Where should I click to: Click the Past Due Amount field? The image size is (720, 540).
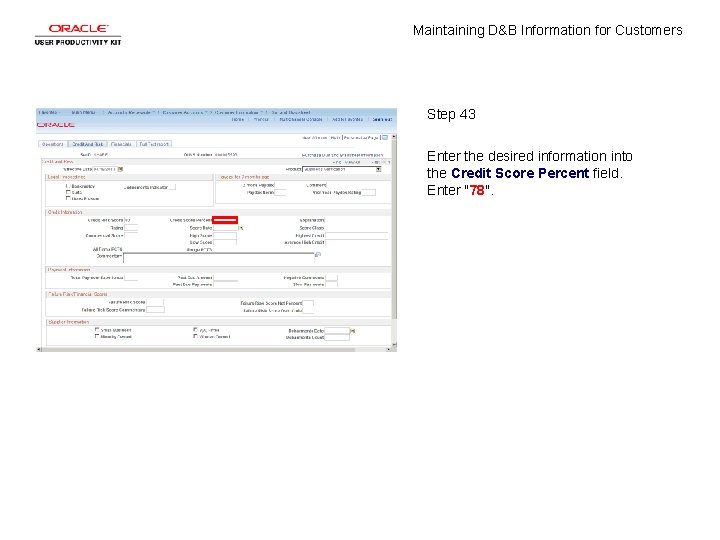coord(225,278)
